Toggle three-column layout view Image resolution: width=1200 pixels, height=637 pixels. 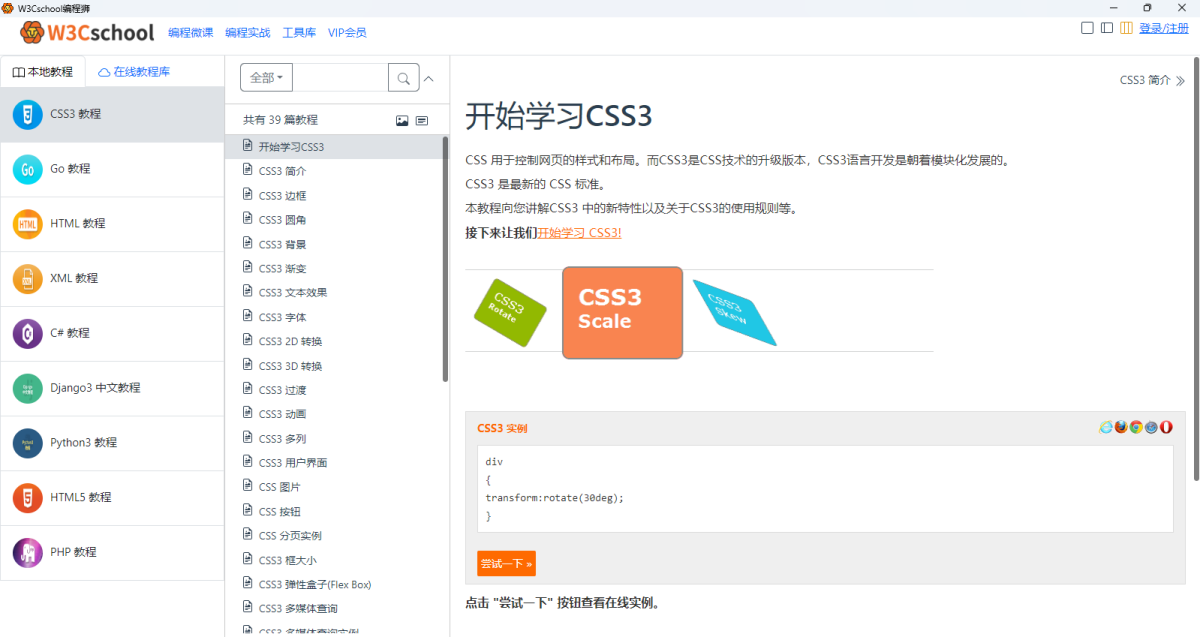tap(1126, 28)
